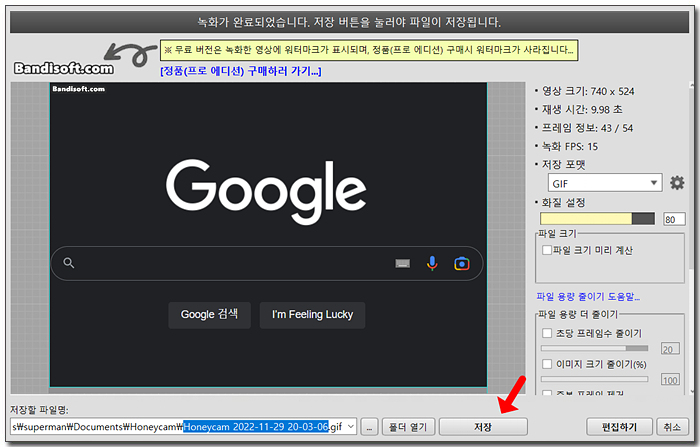Click the microphone voice search icon
The height and width of the screenshot is (447, 700).
(x=432, y=263)
